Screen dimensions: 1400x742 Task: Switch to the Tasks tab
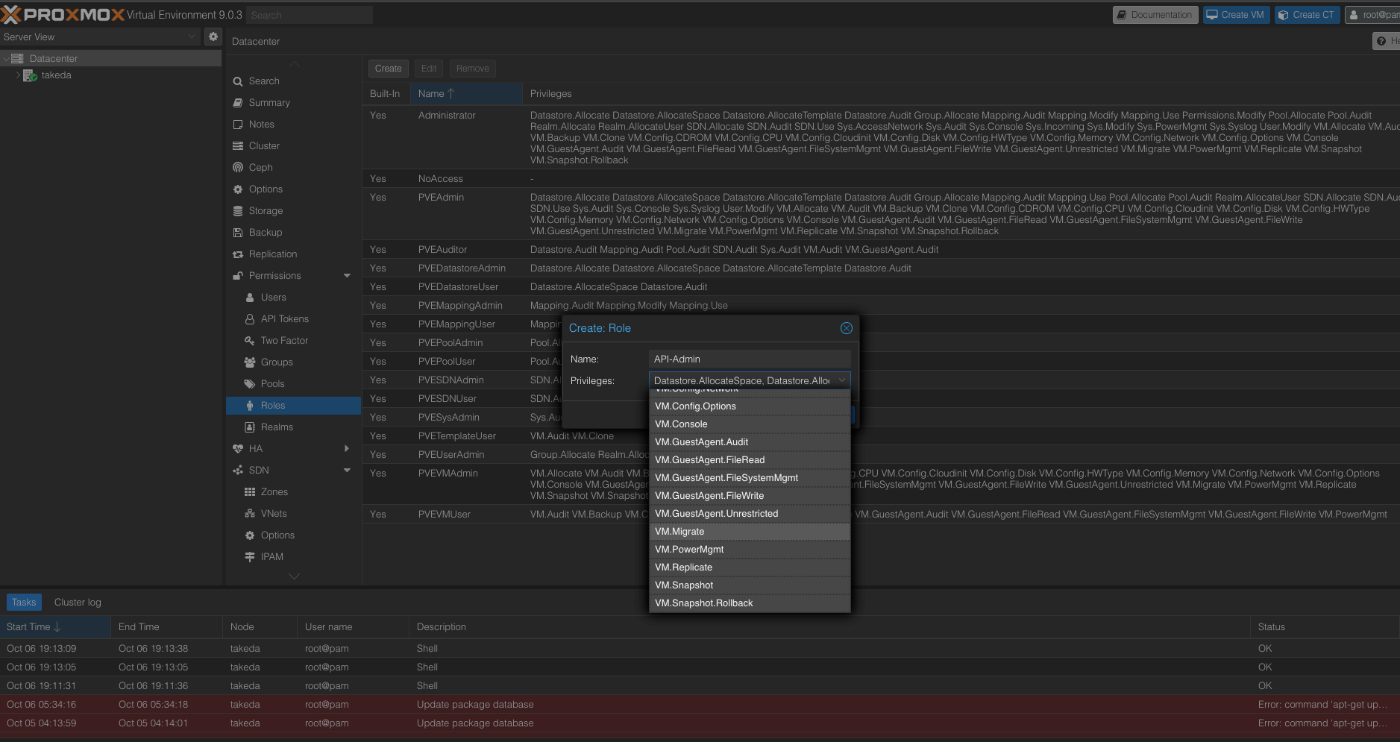click(x=24, y=603)
